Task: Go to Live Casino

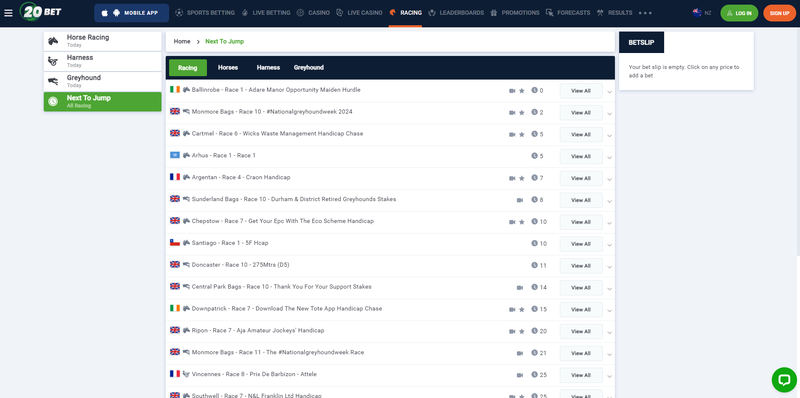Action: click(359, 13)
